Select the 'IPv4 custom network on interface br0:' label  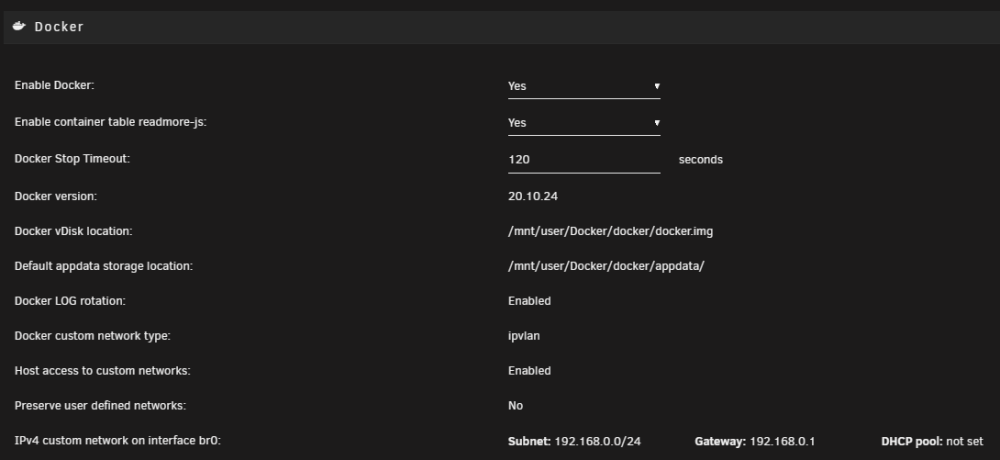pyautogui.click(x=117, y=441)
